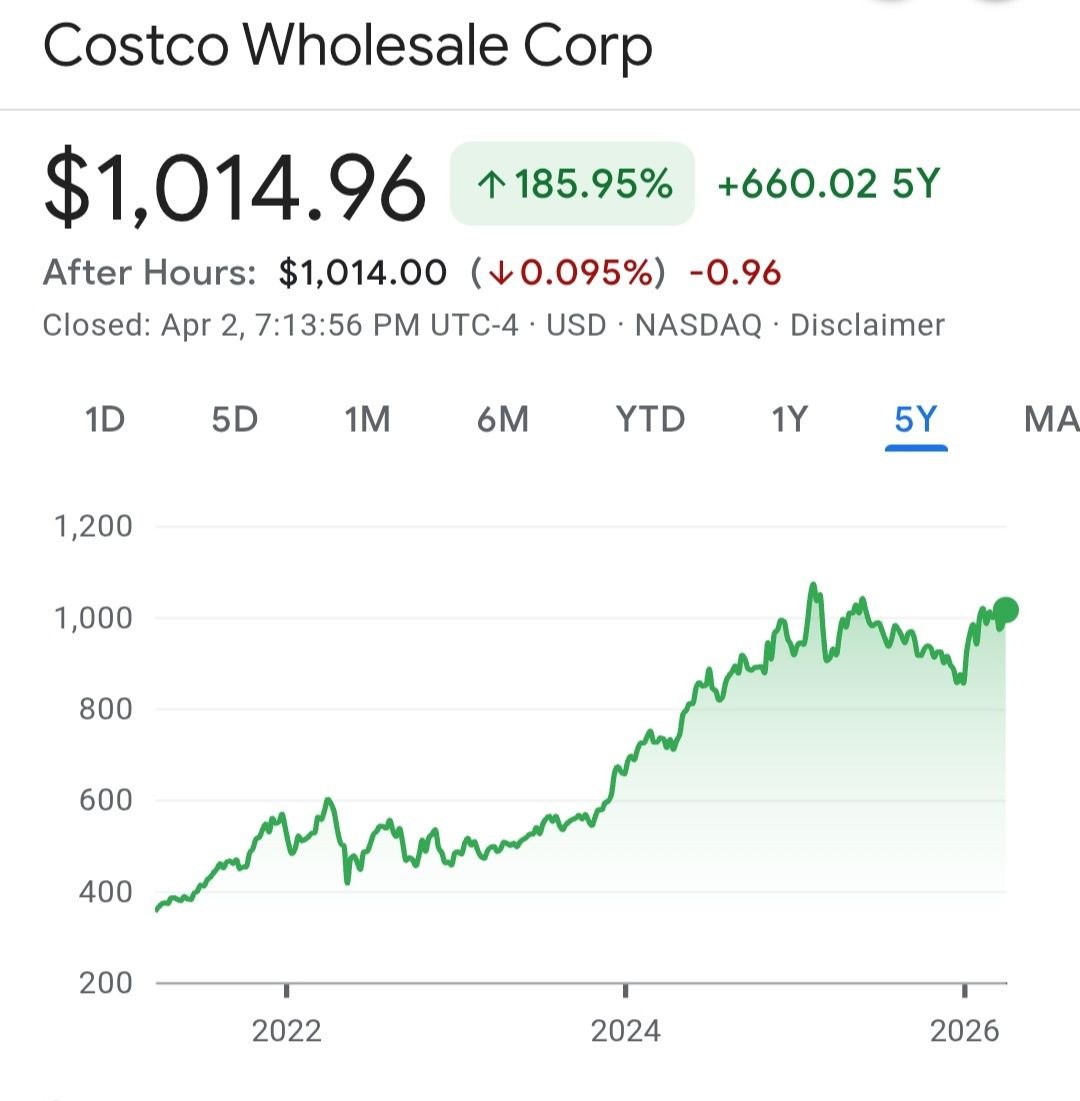The image size is (1080, 1101).
Task: Click the 2026 label on chart axis
Action: 964,1031
